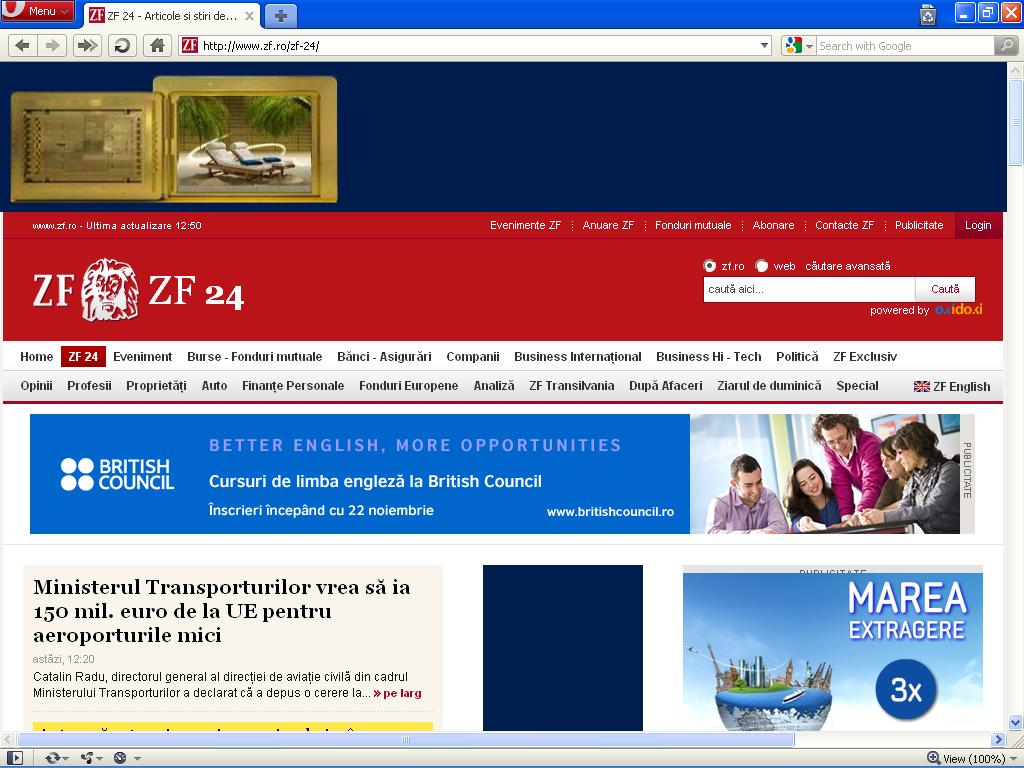
Task: Open the closed tabs trash icon
Action: tap(927, 14)
